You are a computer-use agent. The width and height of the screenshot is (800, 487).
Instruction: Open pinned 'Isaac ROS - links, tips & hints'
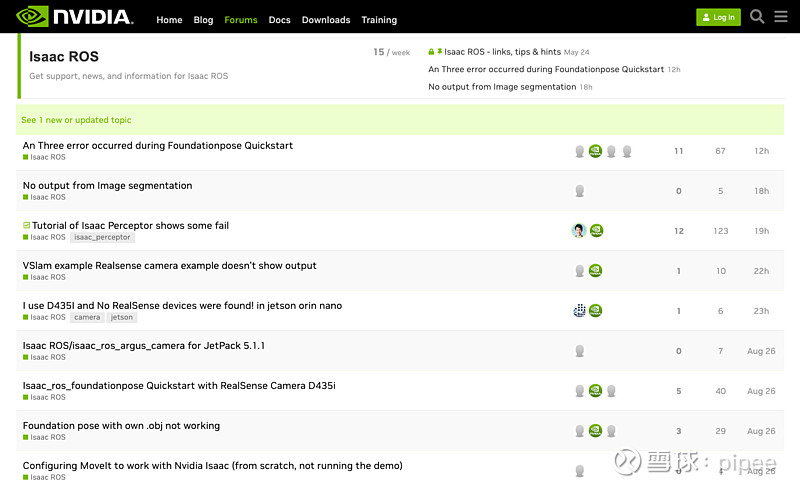502,52
